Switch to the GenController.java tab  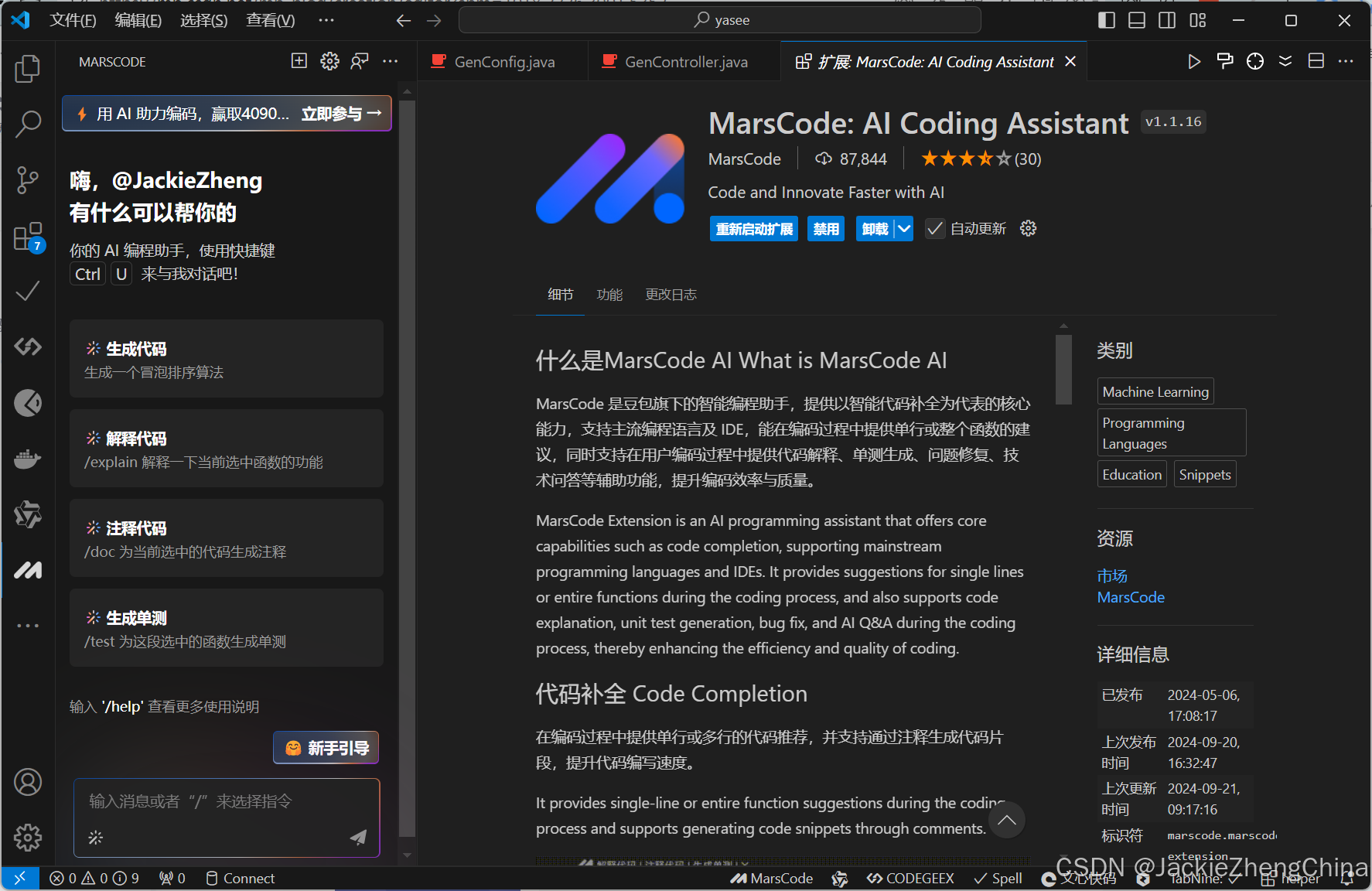tap(684, 61)
